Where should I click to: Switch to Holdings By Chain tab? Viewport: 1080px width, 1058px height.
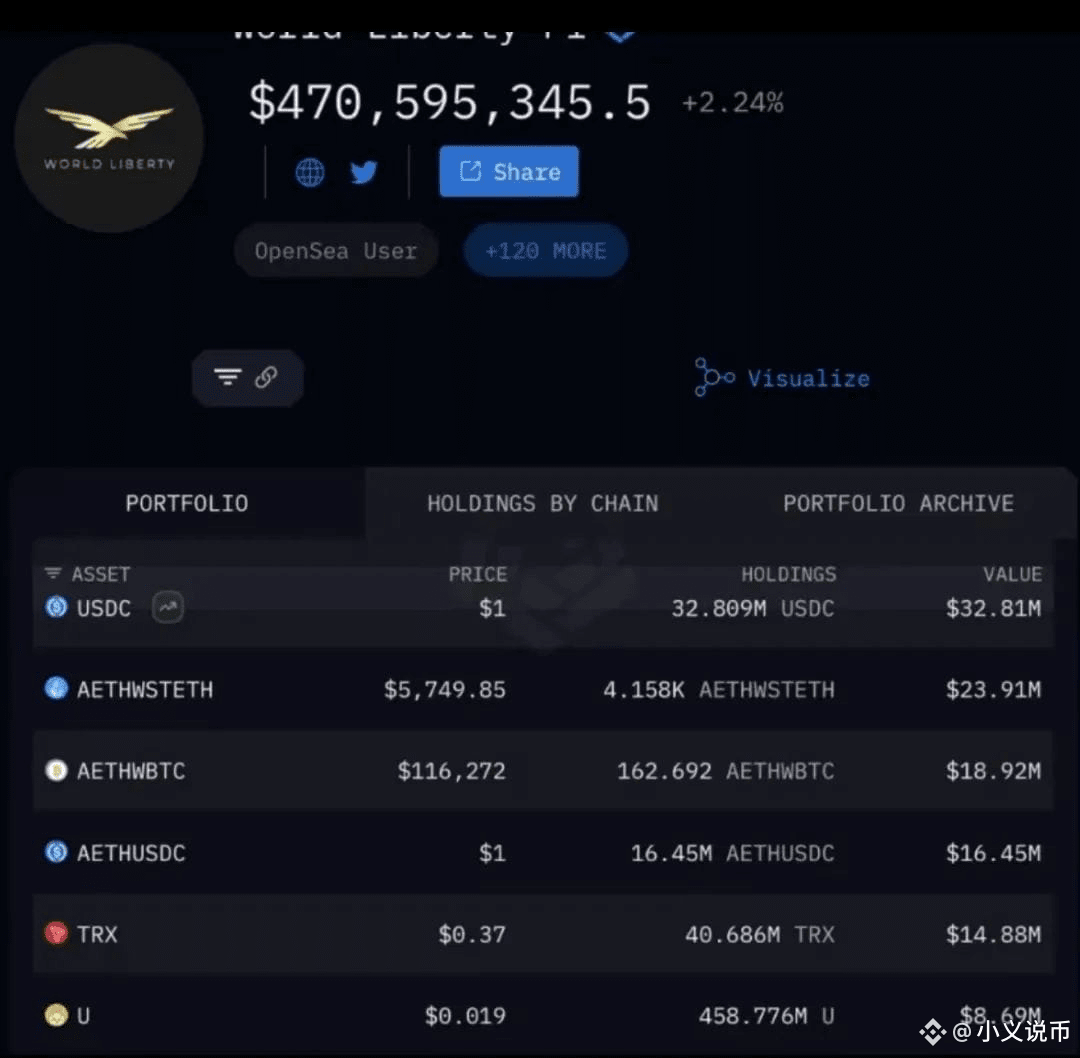pos(543,504)
